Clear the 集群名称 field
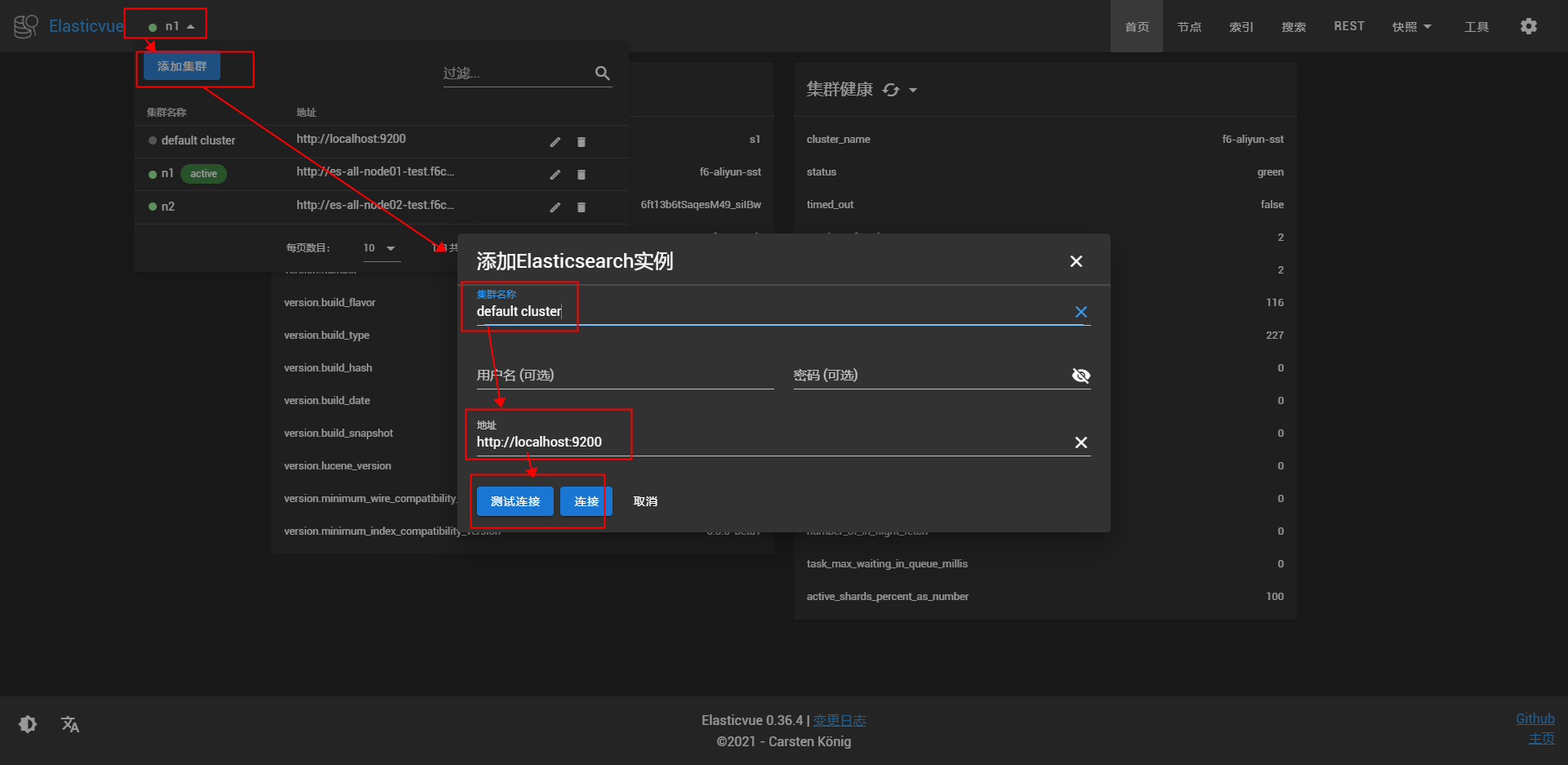This screenshot has height=765, width=1568. pos(1081,312)
